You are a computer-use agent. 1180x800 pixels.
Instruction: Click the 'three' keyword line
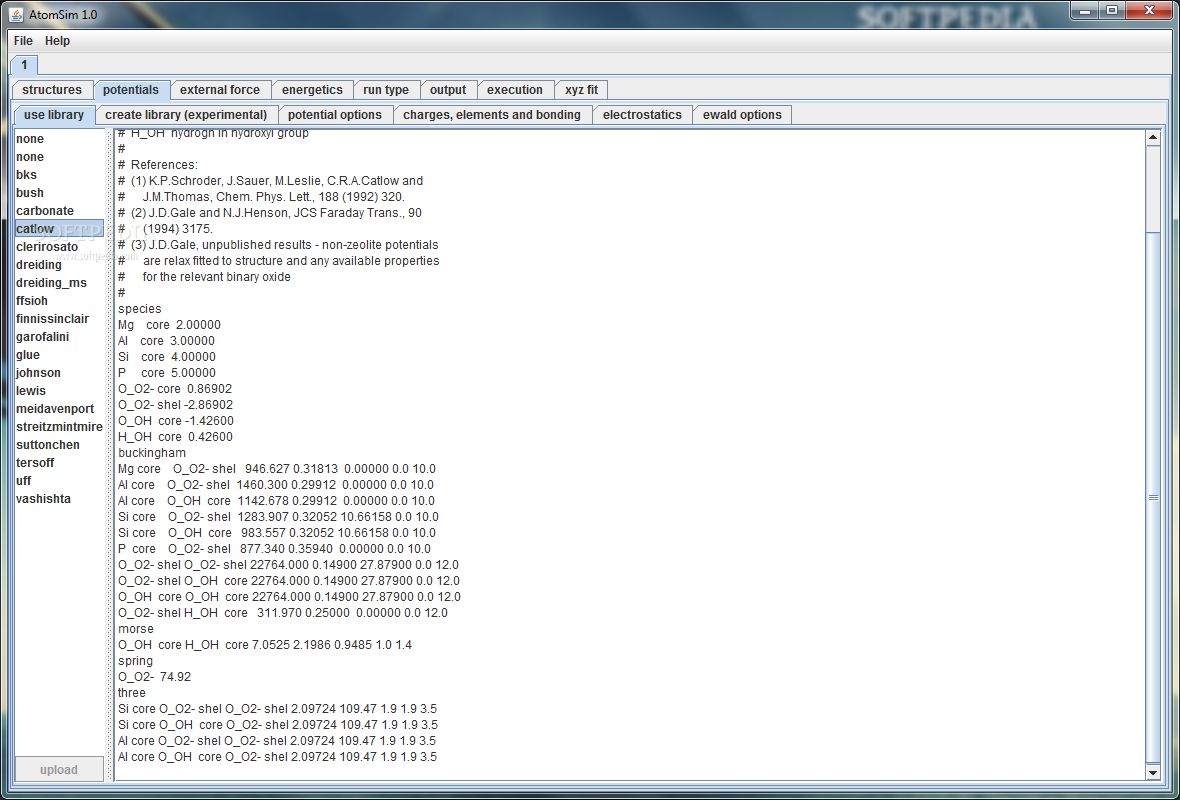click(x=132, y=692)
